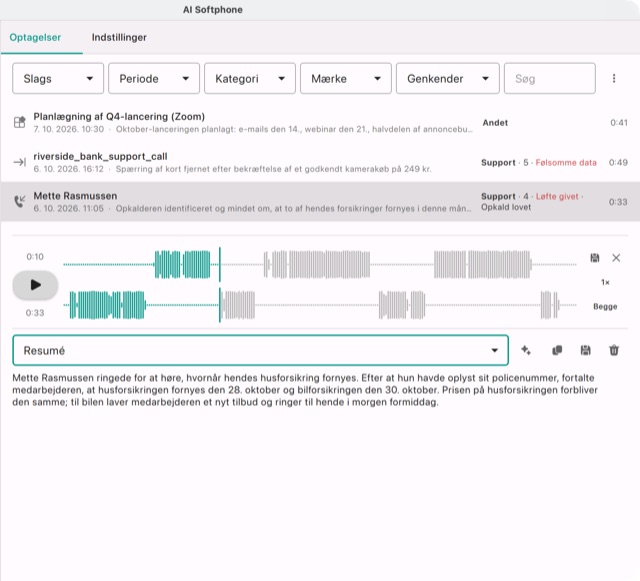Select the Planlægning af Q4-lancering (Zoom) recording
640x581 pixels.
pyautogui.click(x=320, y=122)
